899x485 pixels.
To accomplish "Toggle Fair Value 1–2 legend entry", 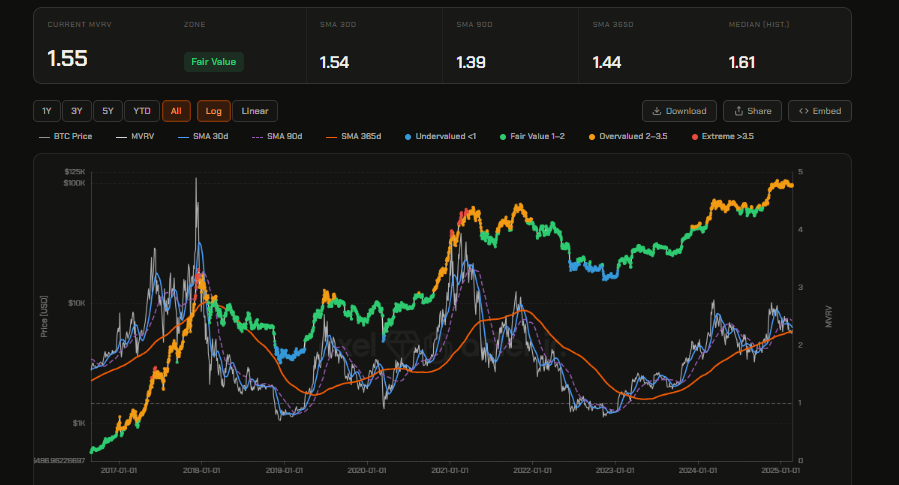I will pos(533,136).
